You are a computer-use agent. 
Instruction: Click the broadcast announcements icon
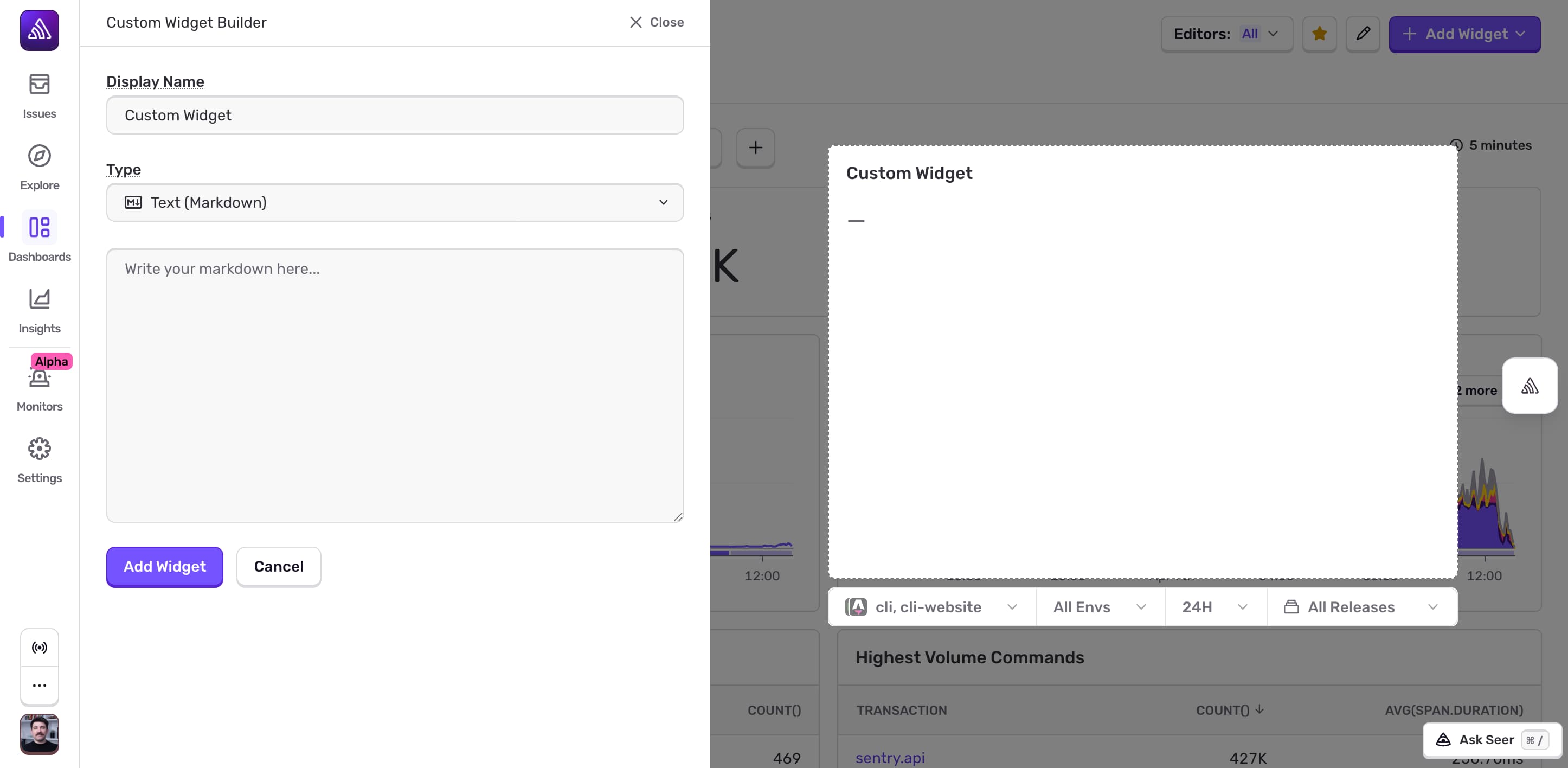click(39, 647)
